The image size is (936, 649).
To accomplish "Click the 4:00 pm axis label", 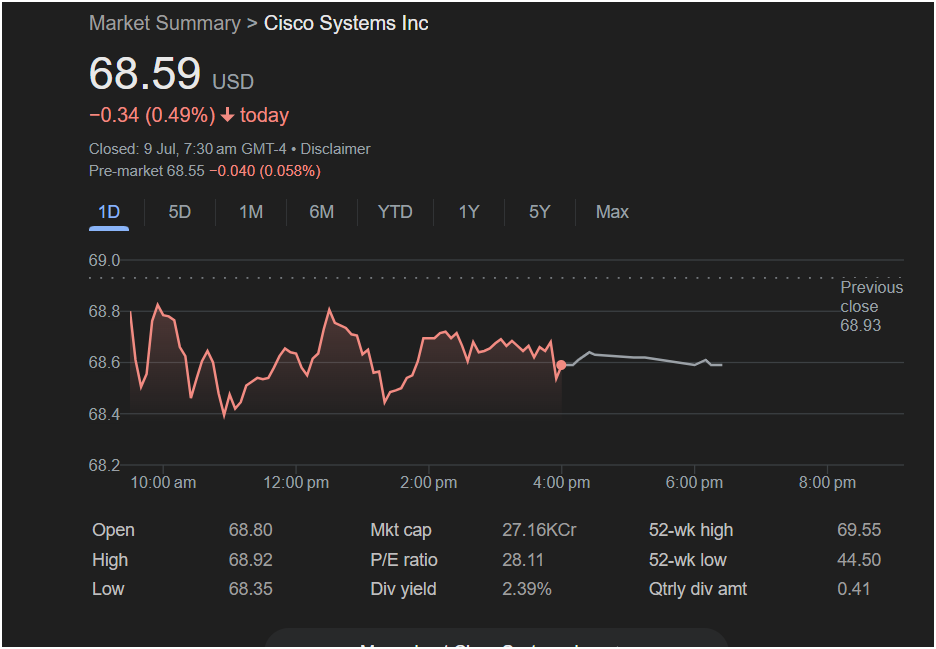I will 561,482.
